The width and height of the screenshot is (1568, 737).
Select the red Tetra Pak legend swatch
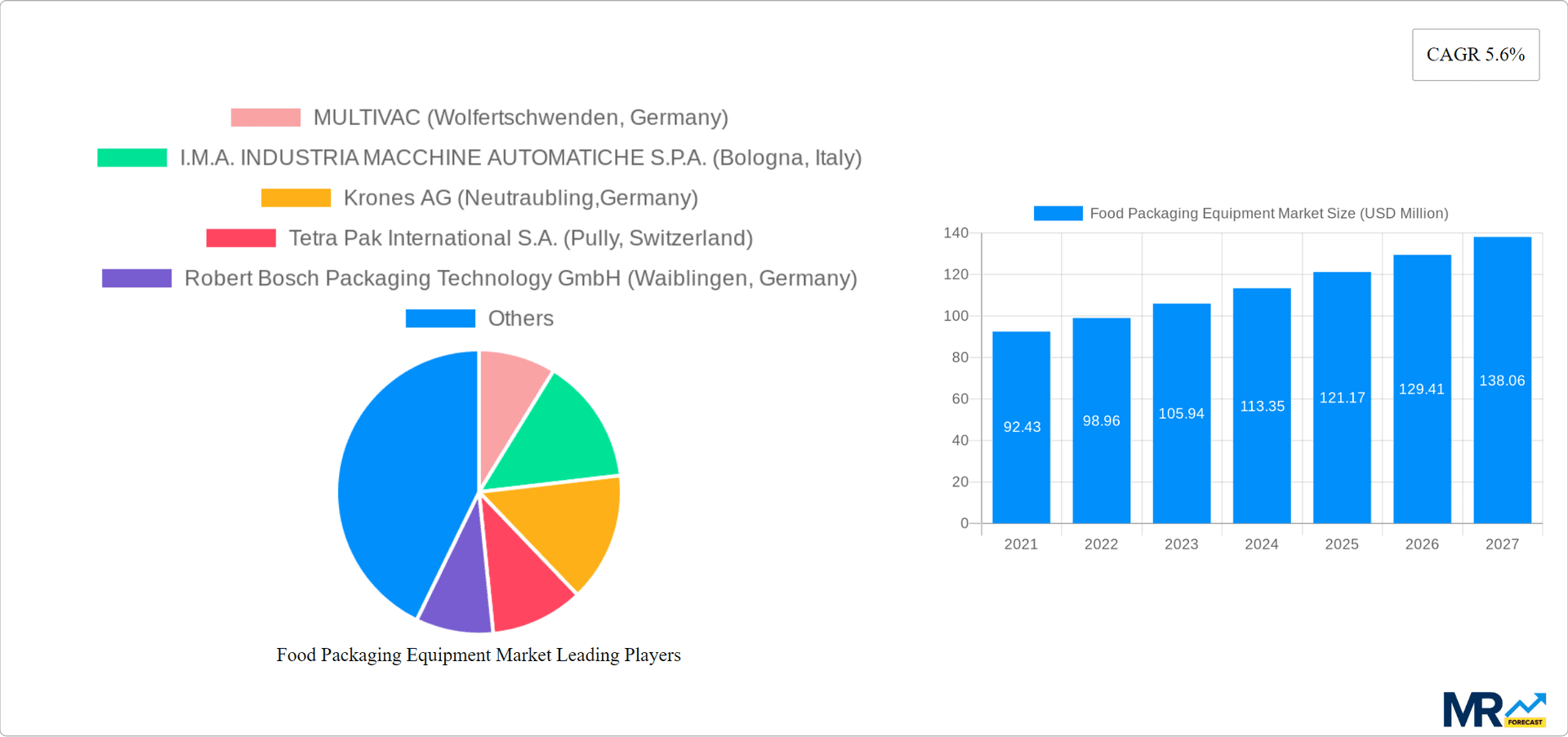[241, 238]
